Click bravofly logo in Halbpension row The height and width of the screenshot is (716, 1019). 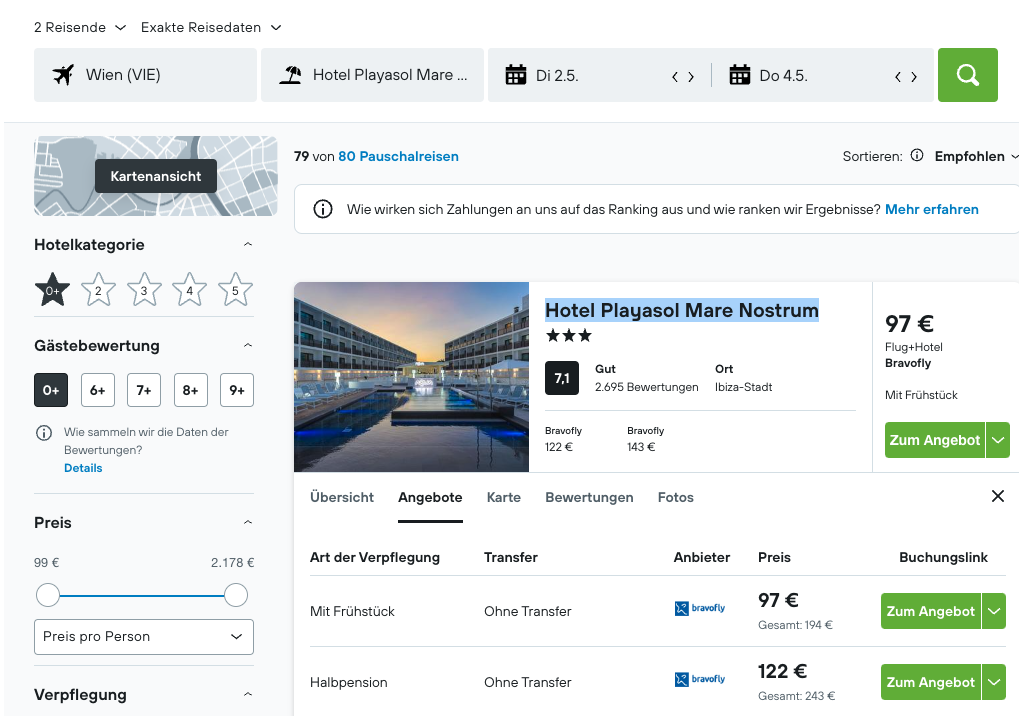(700, 680)
